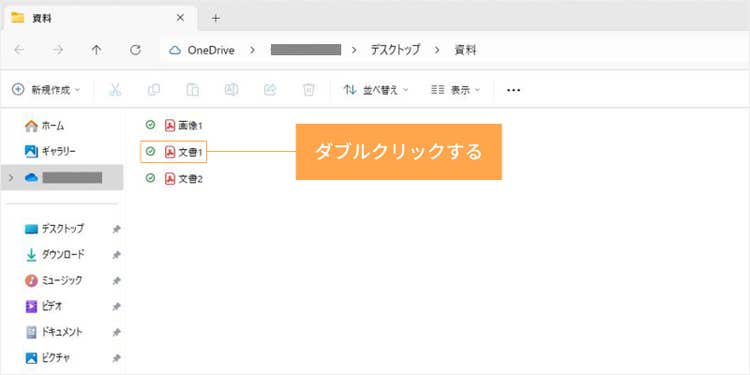
Task: Click the PDF icon of 文書2
Action: (x=170, y=178)
